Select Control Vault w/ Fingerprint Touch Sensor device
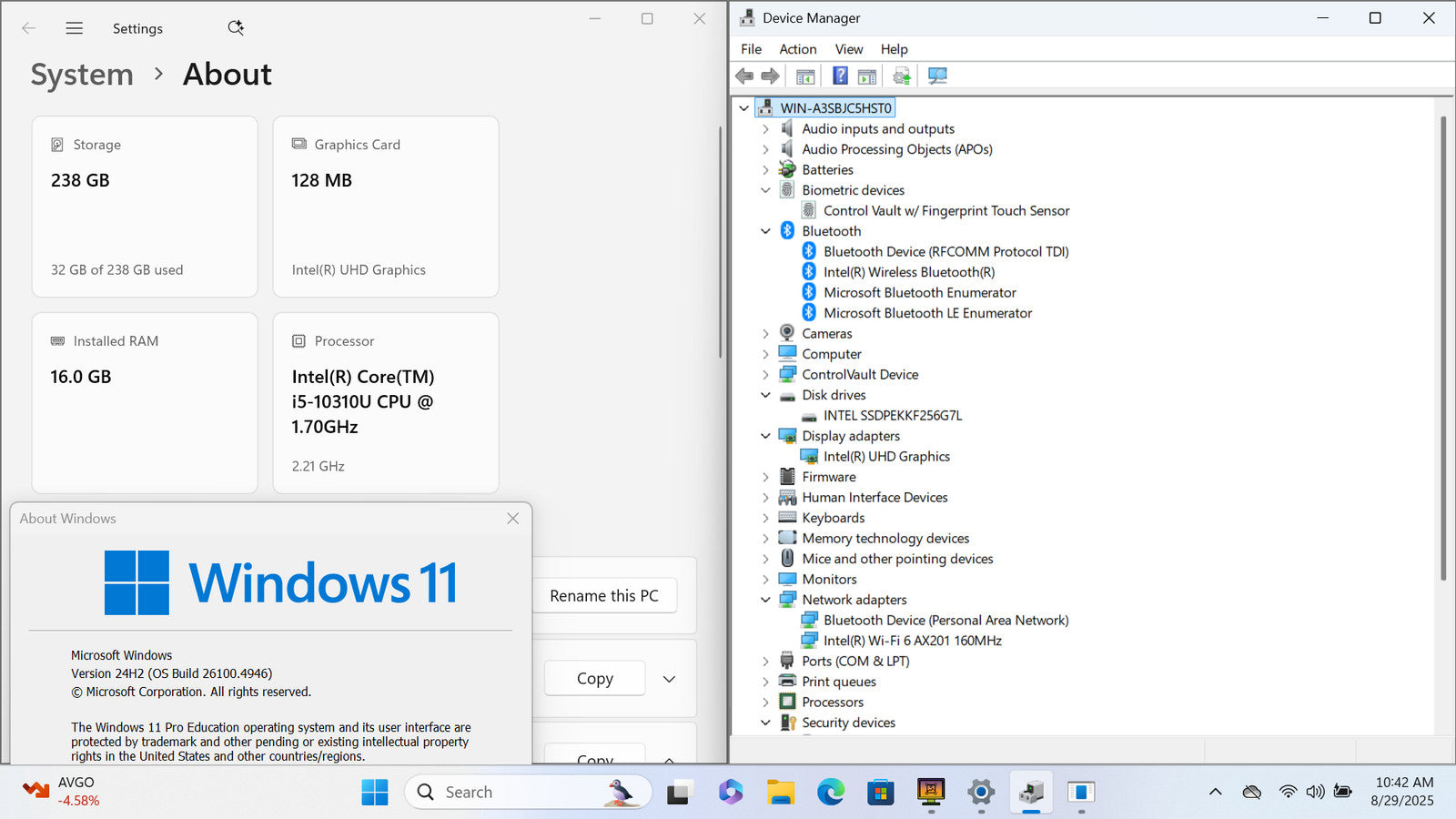The width and height of the screenshot is (1456, 819). 946,210
